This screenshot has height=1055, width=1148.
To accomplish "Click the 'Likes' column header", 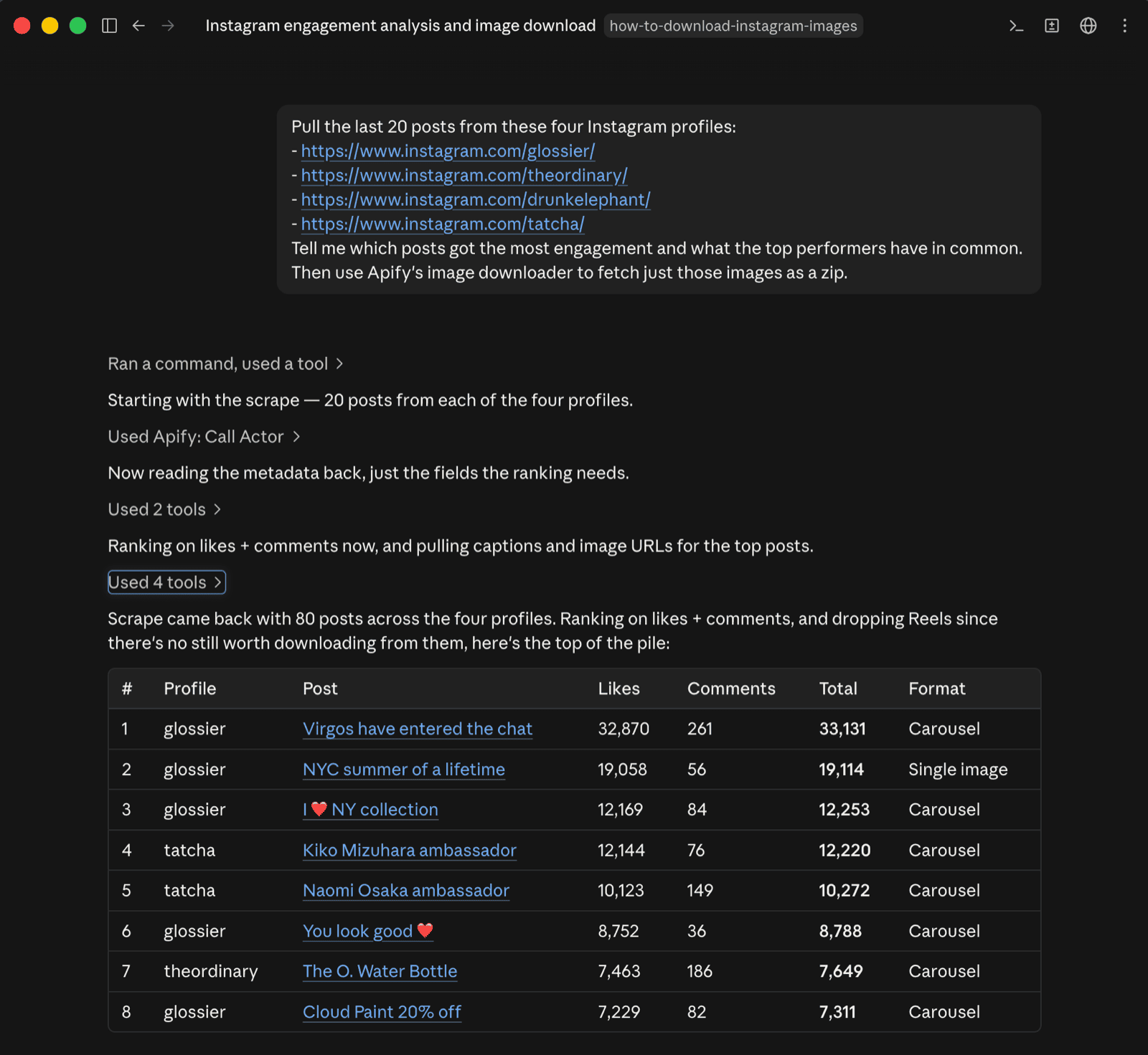I will [619, 689].
